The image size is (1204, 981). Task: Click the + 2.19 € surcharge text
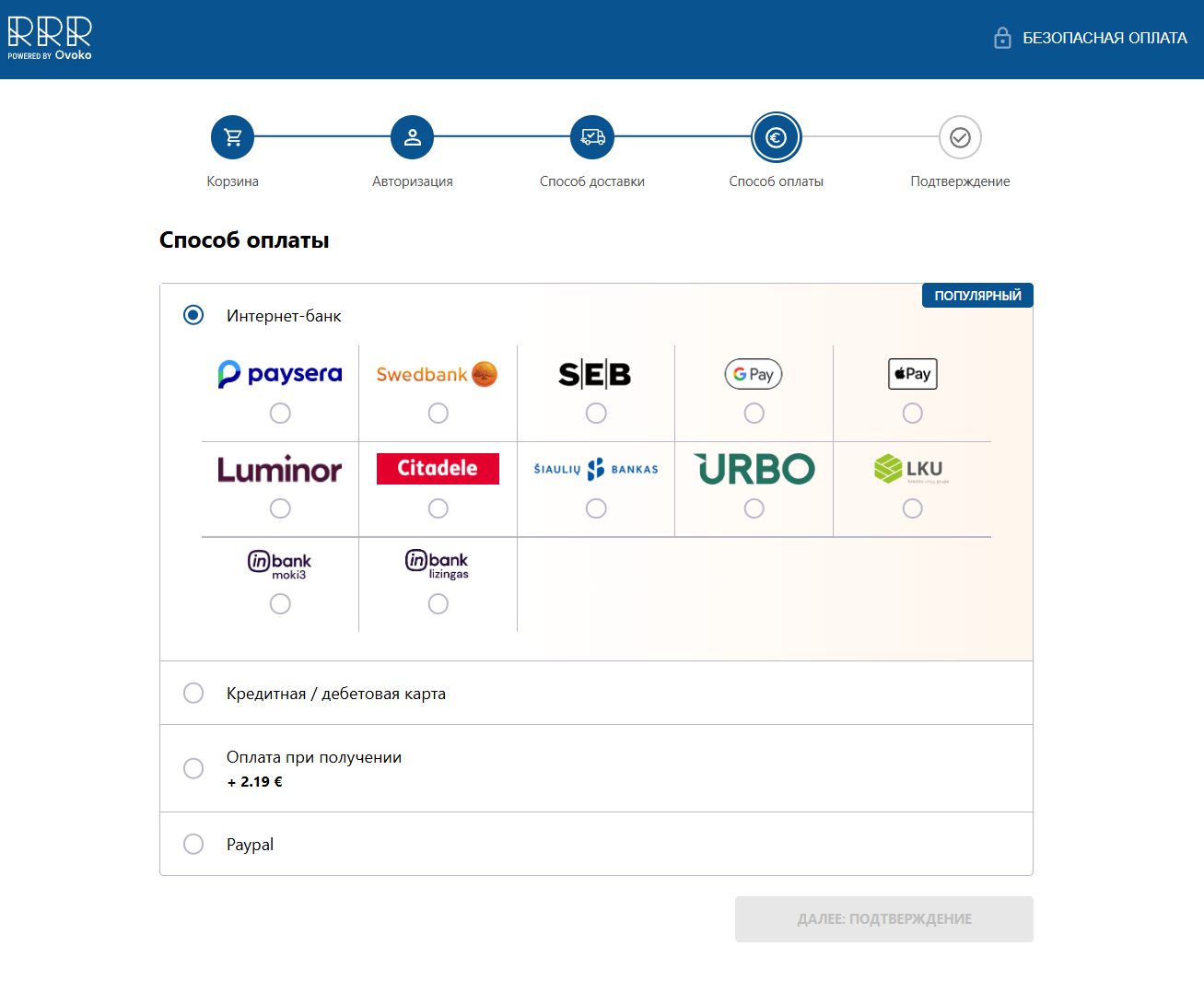click(x=254, y=781)
